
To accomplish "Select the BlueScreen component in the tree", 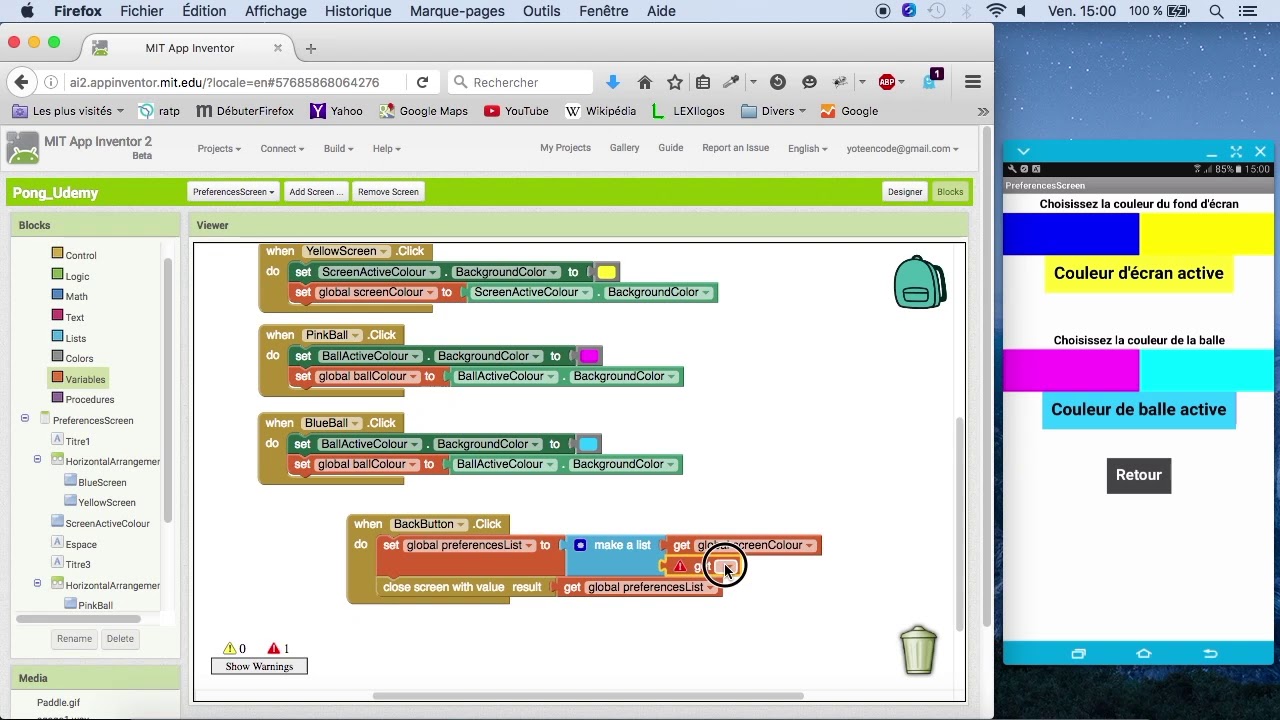I will (102, 482).
